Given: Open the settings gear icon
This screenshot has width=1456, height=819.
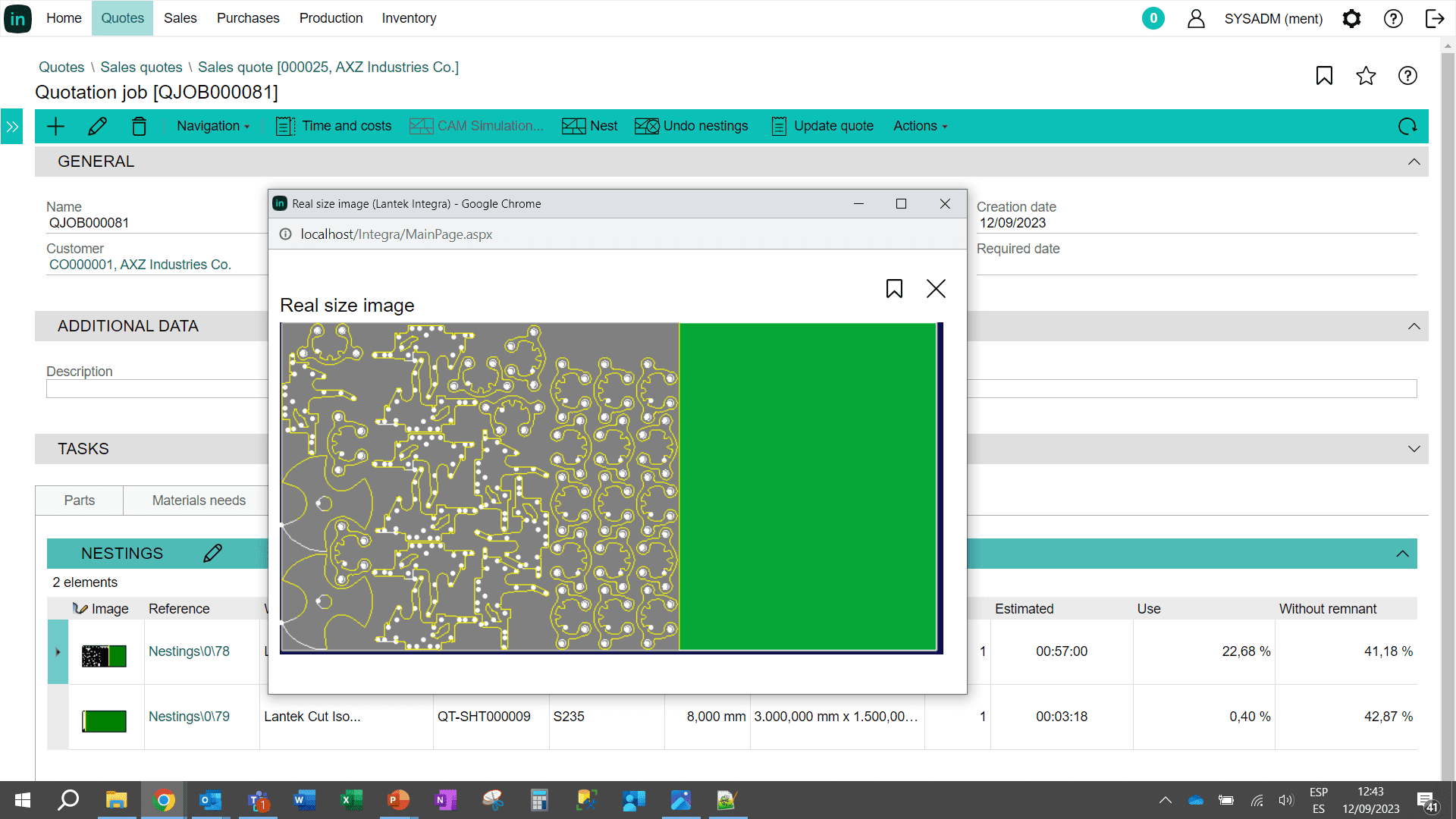Looking at the screenshot, I should tap(1351, 18).
